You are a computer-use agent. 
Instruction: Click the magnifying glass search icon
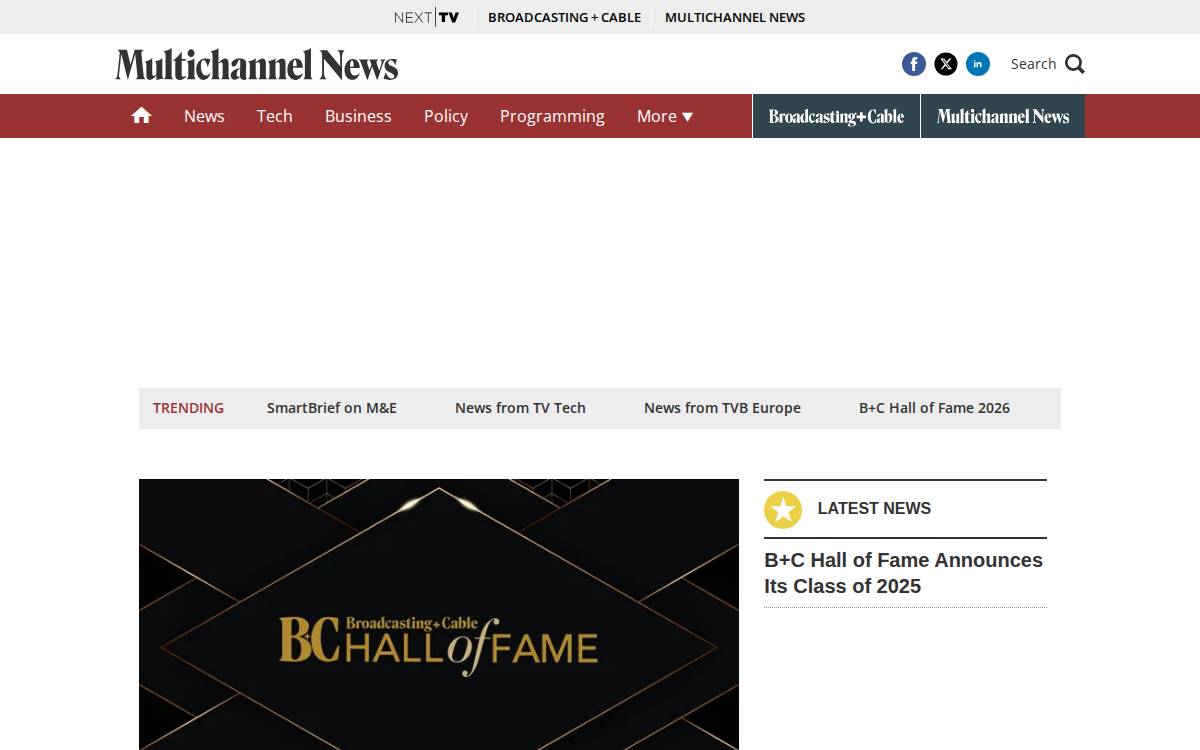(1075, 64)
